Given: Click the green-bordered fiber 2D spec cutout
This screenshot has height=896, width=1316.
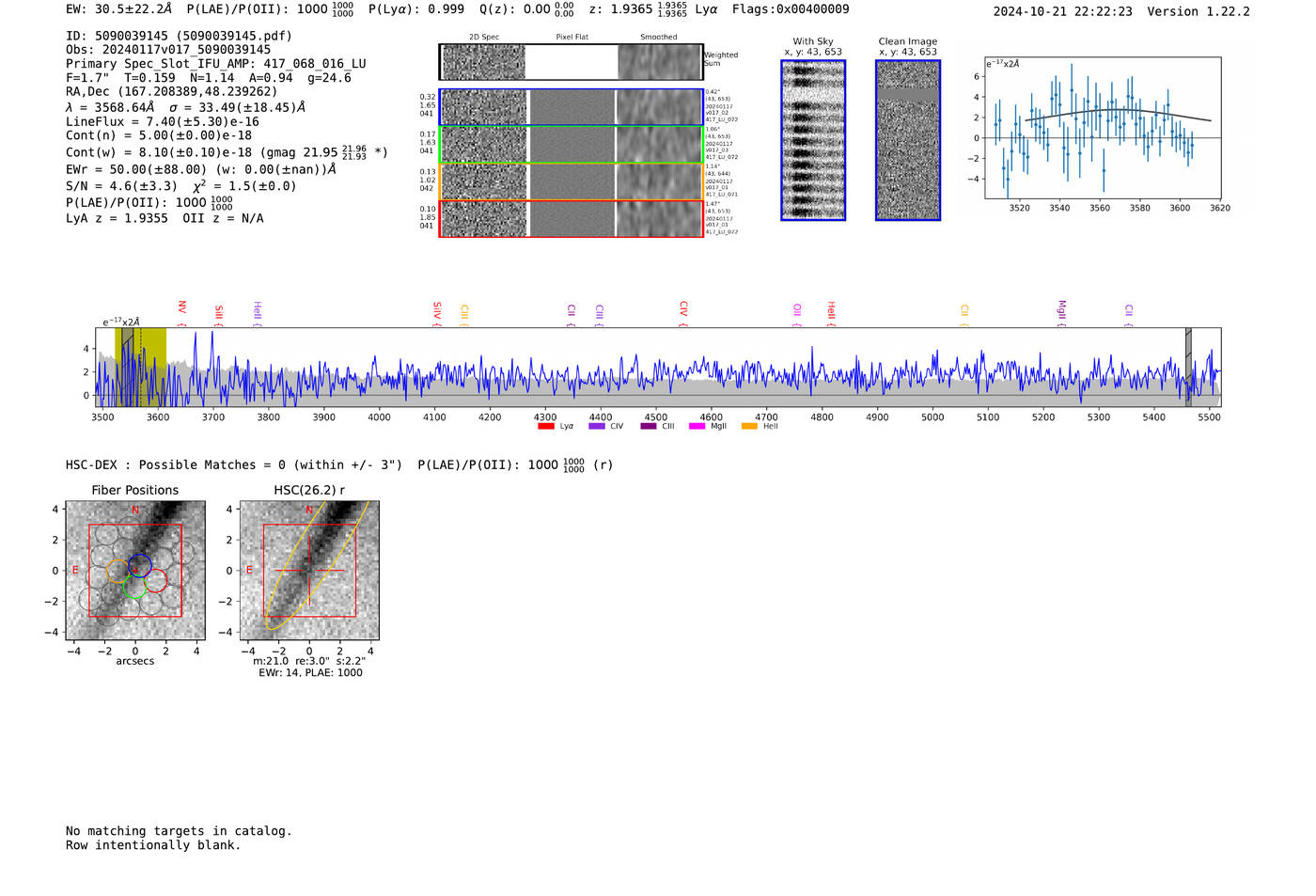Looking at the screenshot, I should (x=571, y=145).
